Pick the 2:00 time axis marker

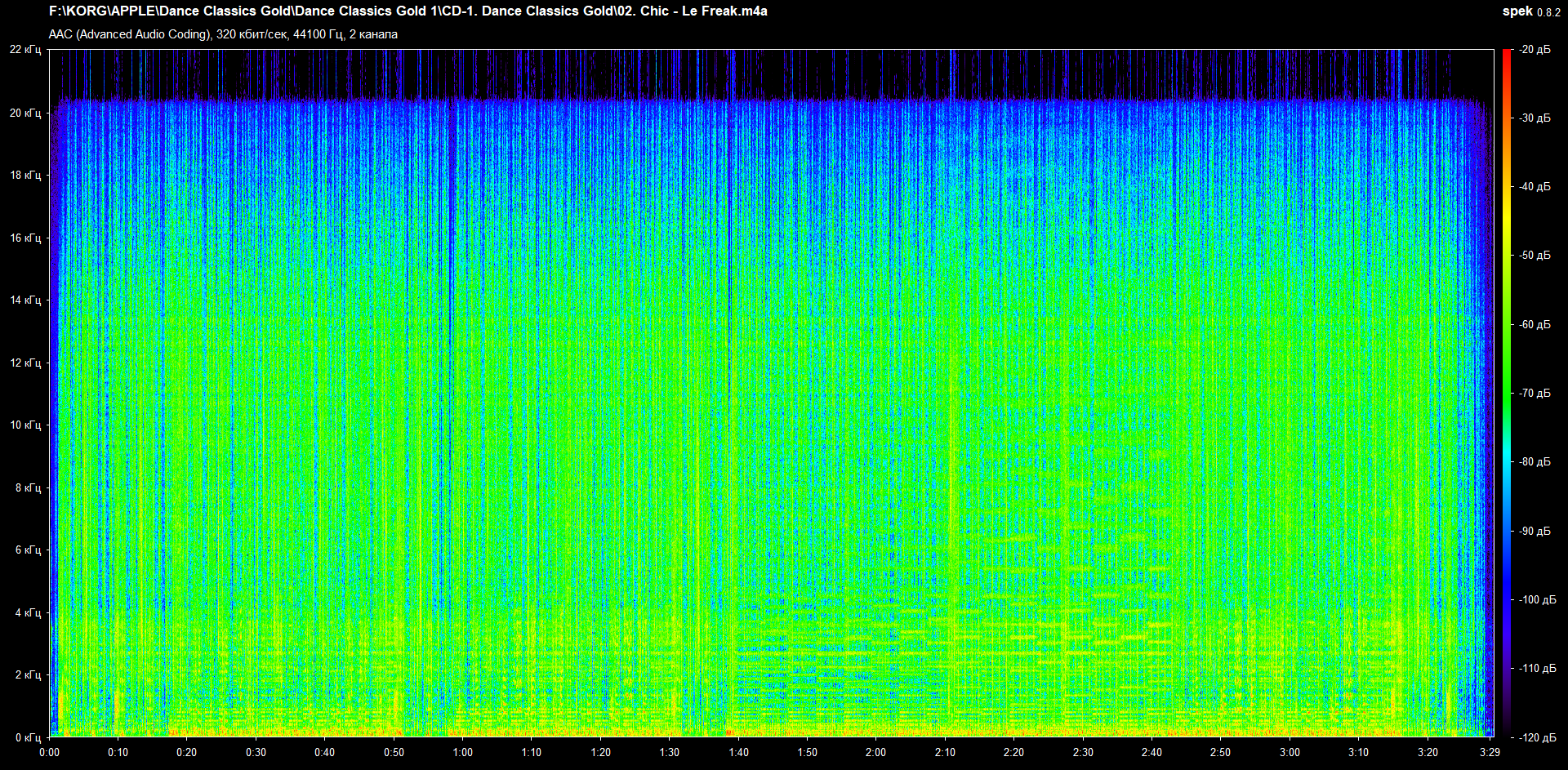click(875, 752)
